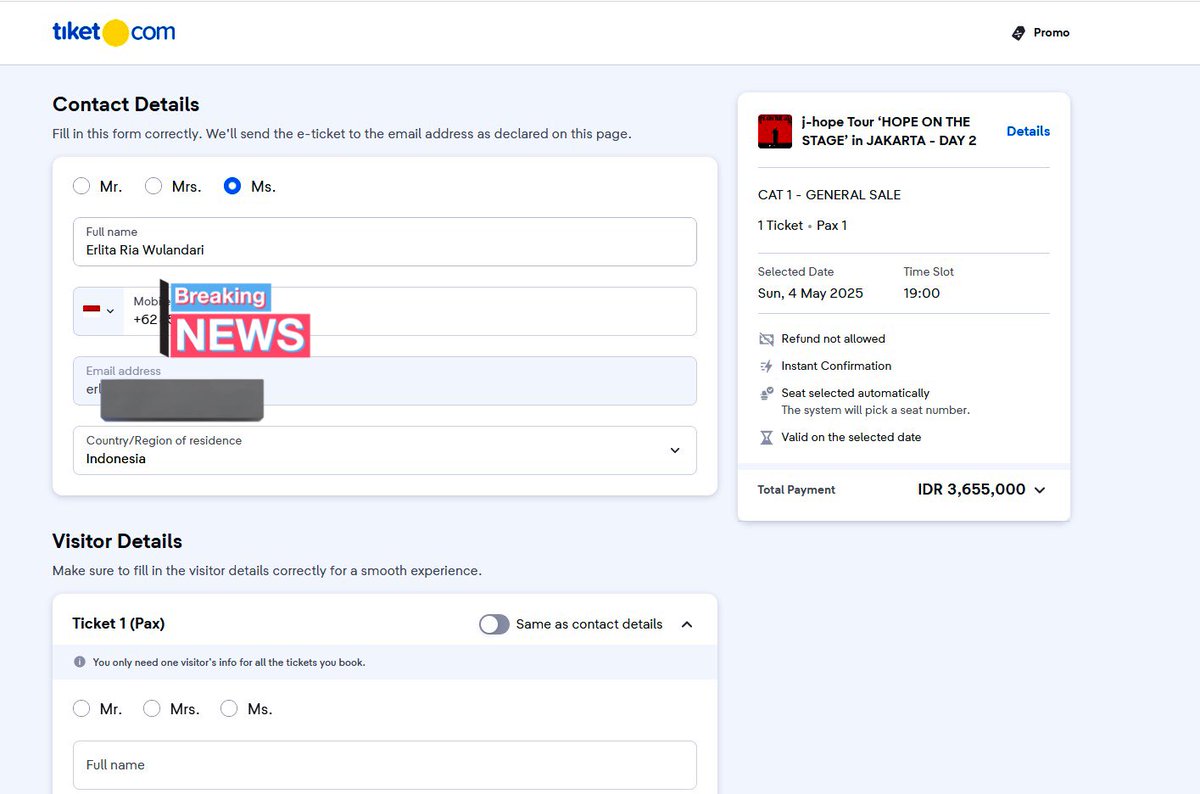This screenshot has height=794, width=1200.
Task: Open the Indonesia flag country code dropdown
Action: (98, 311)
